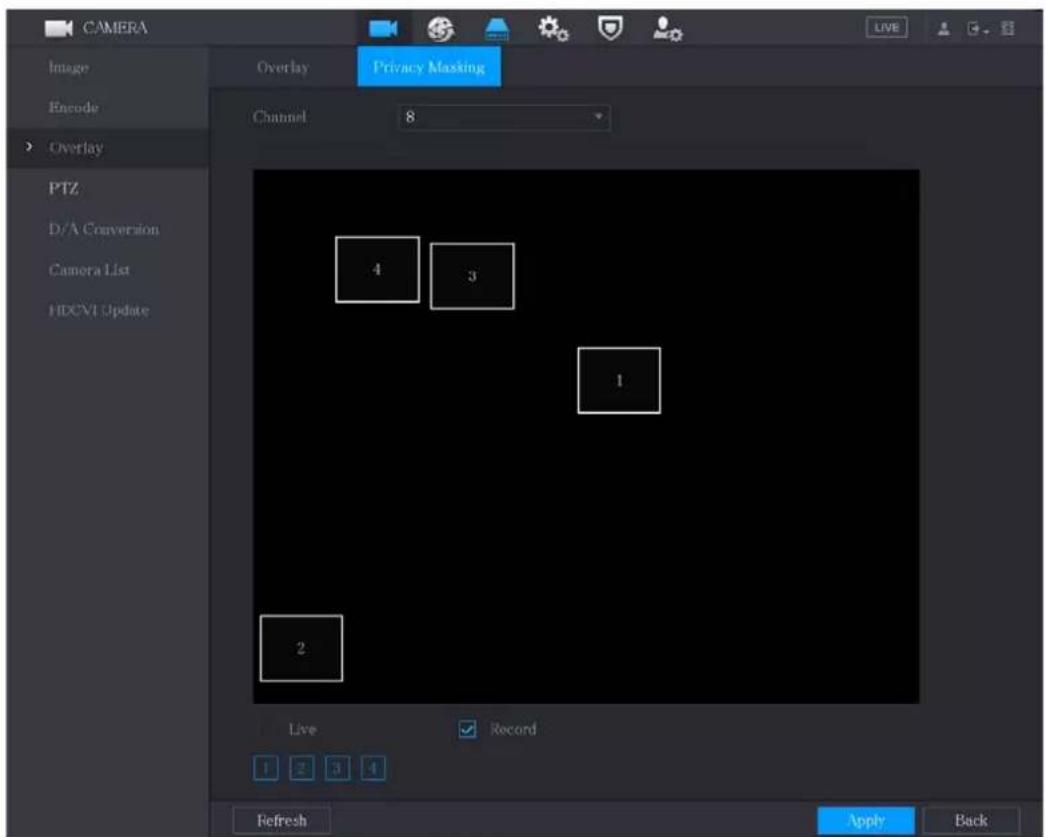The height and width of the screenshot is (837, 1045).
Task: Click the Refresh button
Action: tap(282, 820)
